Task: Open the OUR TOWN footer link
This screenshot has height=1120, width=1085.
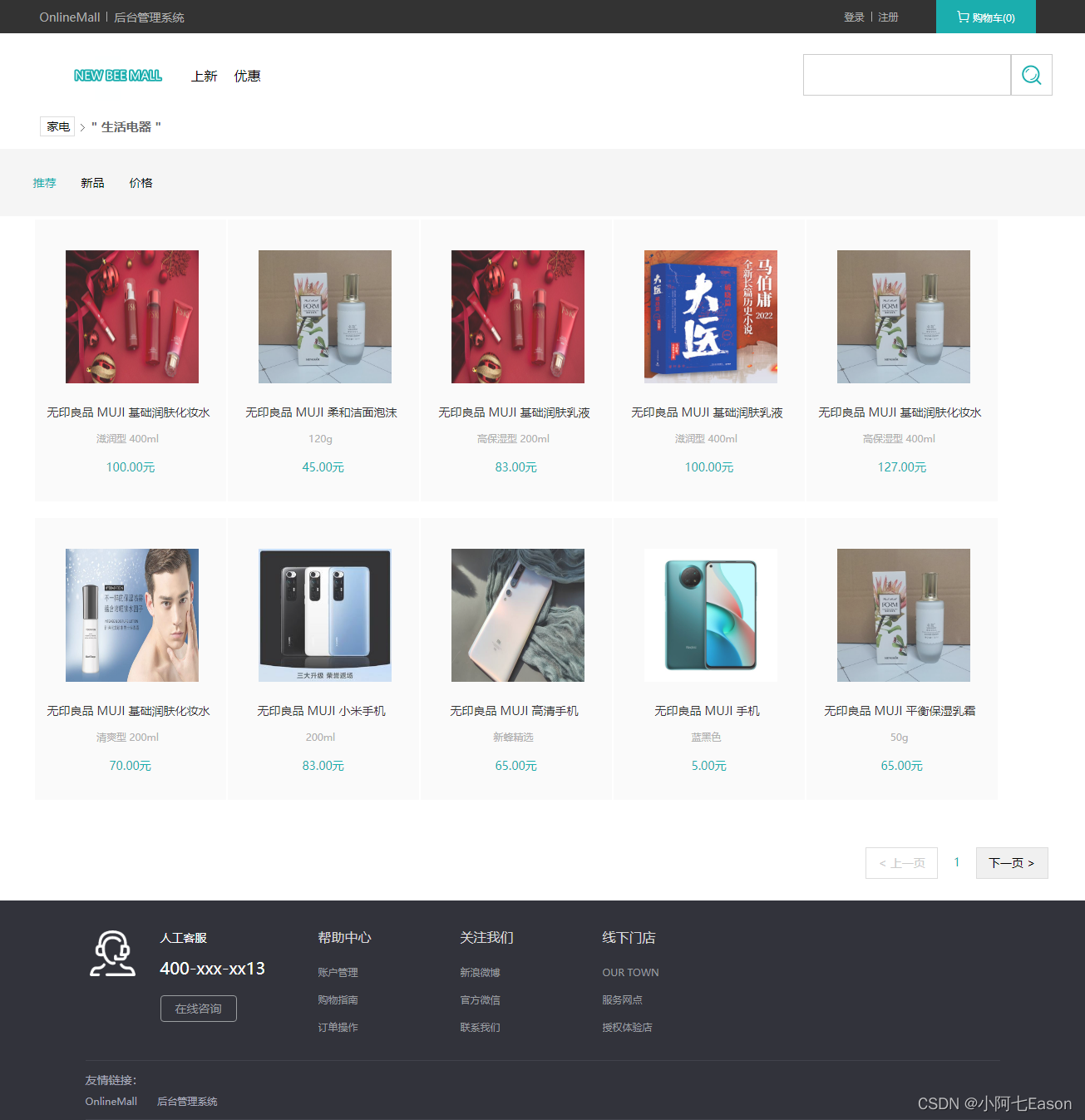Action: click(x=630, y=972)
